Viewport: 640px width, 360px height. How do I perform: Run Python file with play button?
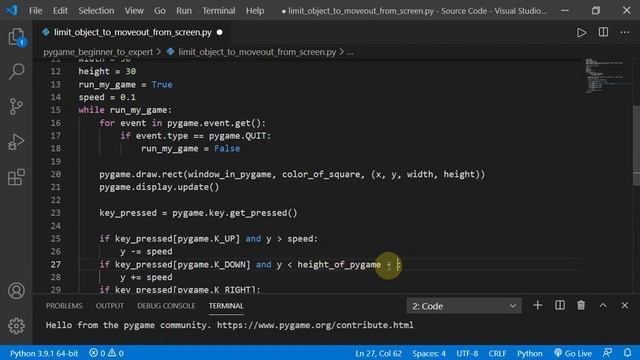(x=581, y=32)
